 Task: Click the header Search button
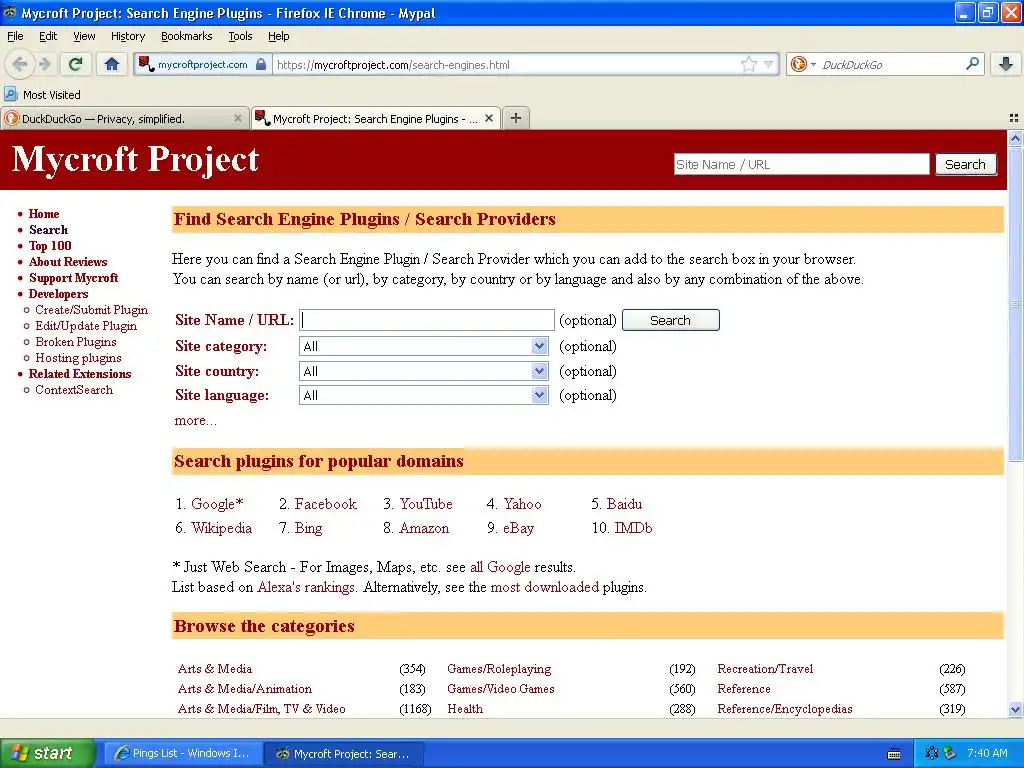(x=965, y=164)
